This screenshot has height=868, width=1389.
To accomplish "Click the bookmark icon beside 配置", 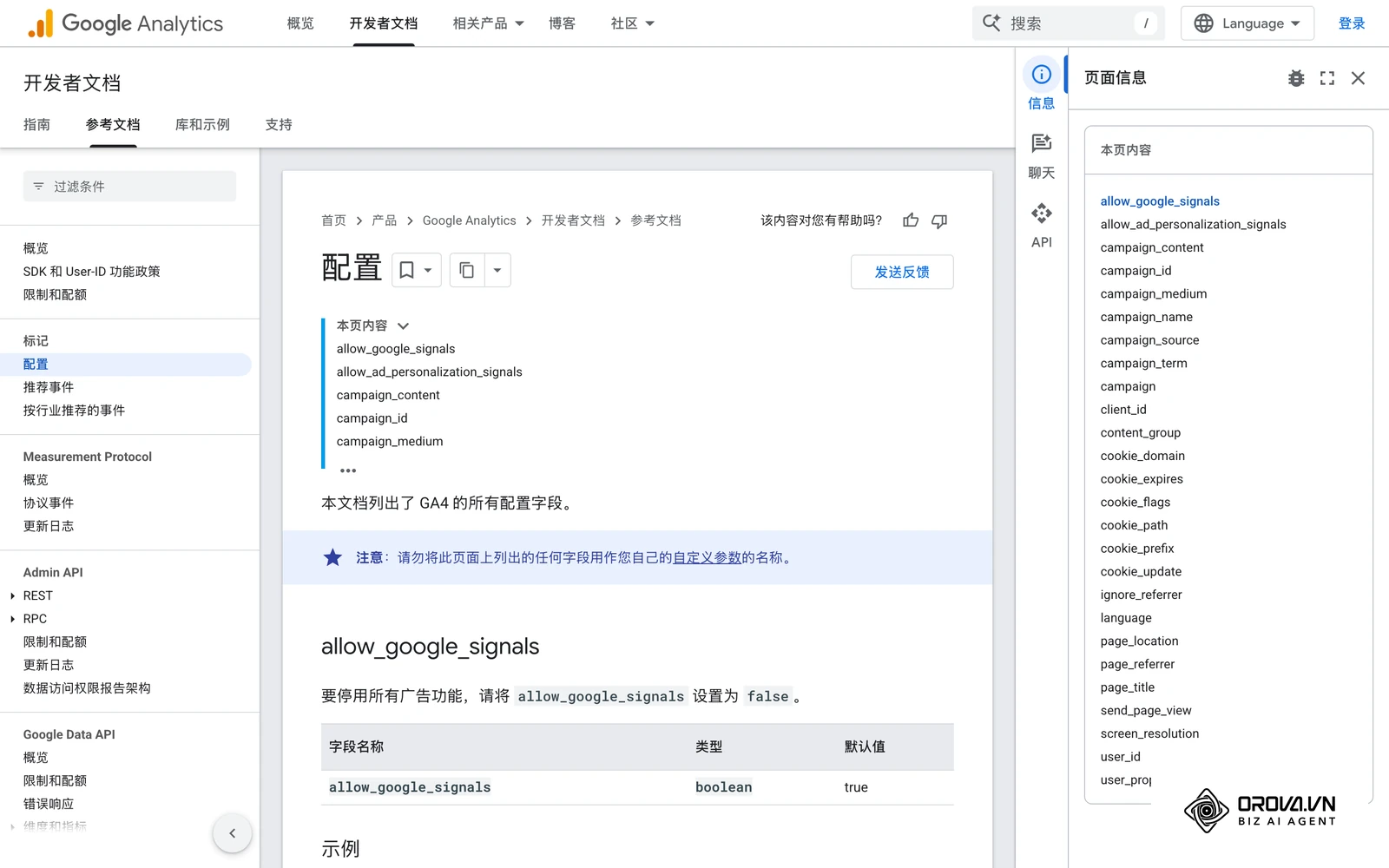I will (x=406, y=270).
